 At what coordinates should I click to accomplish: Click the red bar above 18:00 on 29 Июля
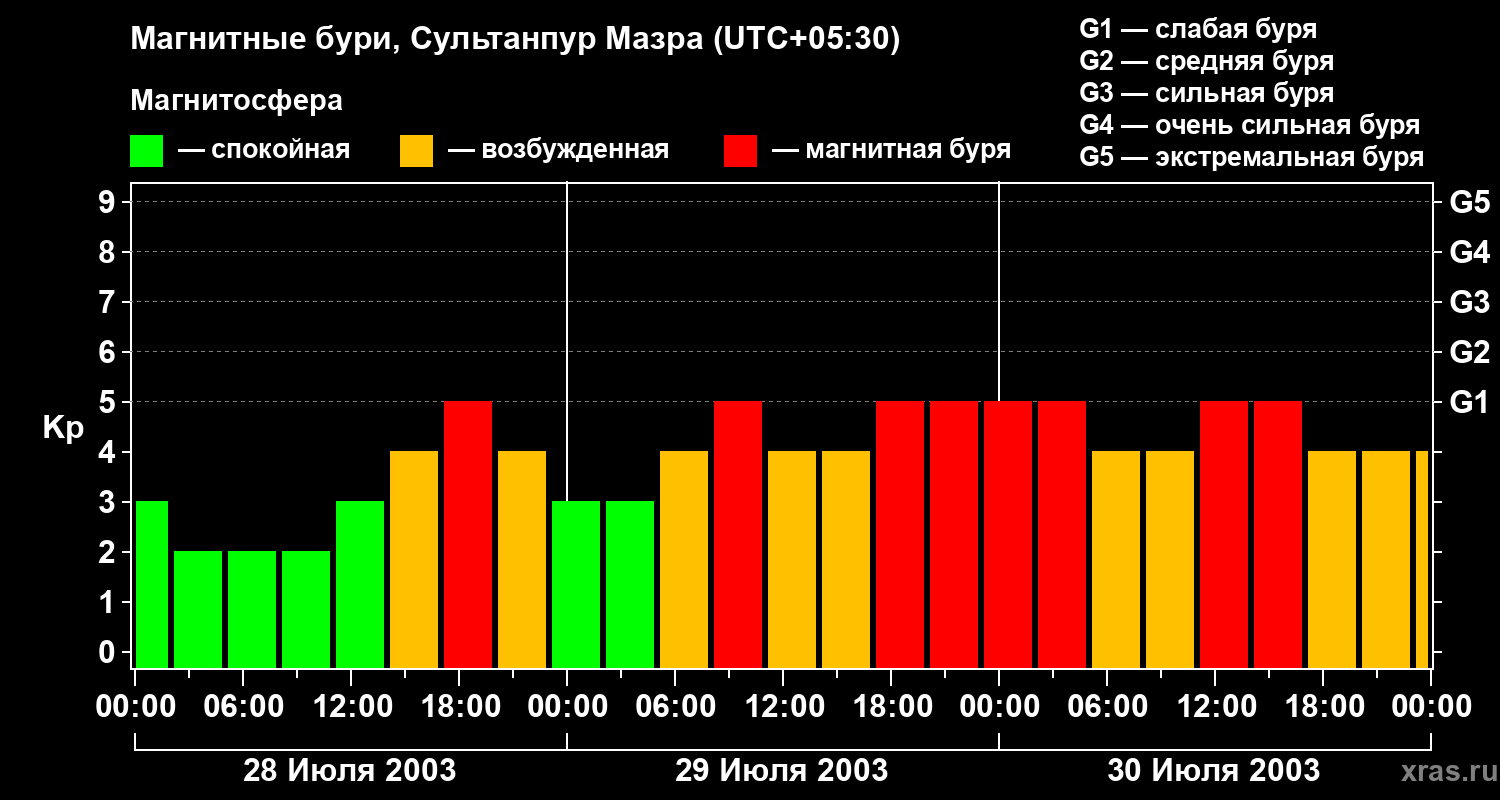click(x=900, y=535)
